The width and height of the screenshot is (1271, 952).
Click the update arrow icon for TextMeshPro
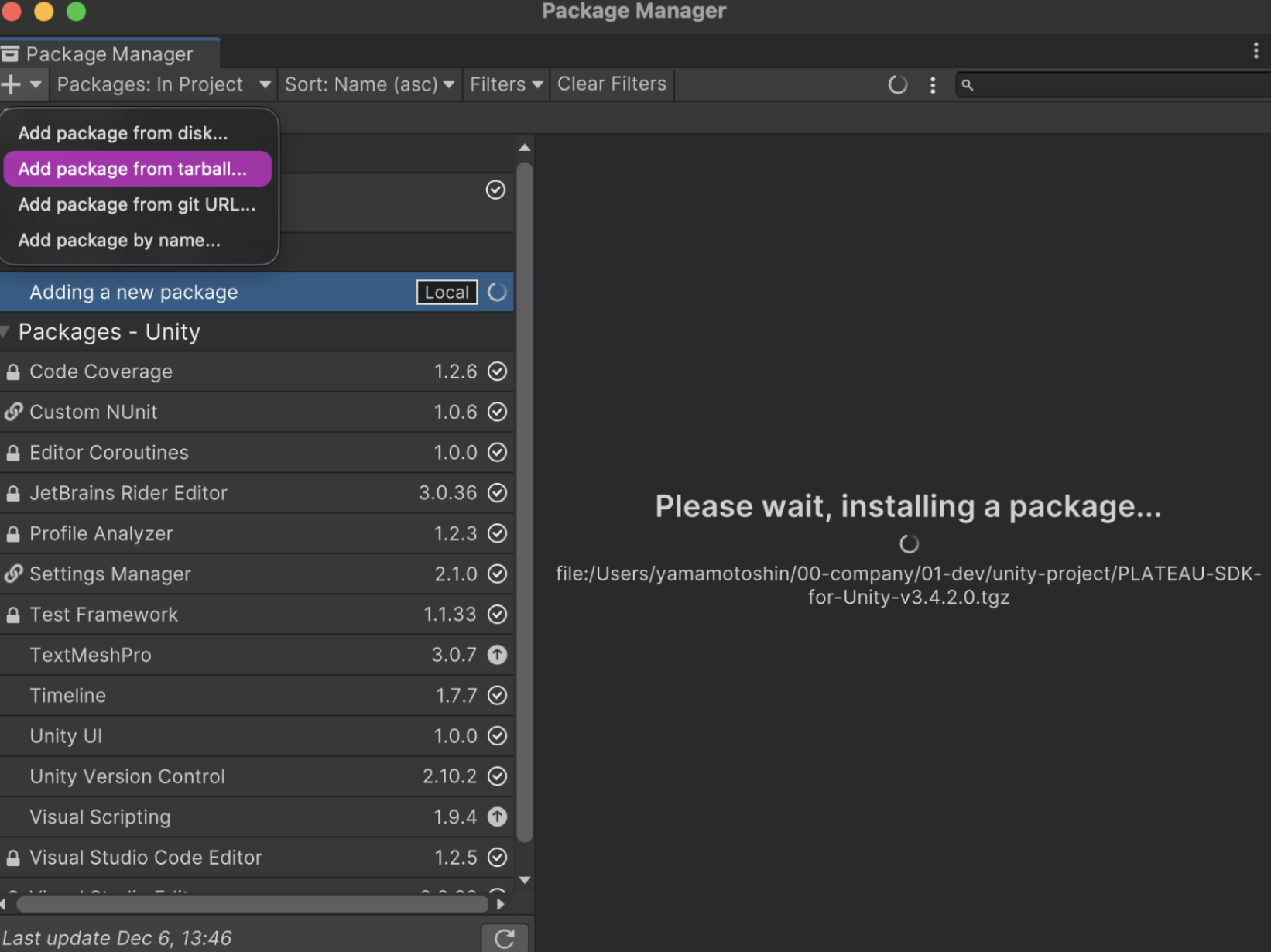coord(497,655)
